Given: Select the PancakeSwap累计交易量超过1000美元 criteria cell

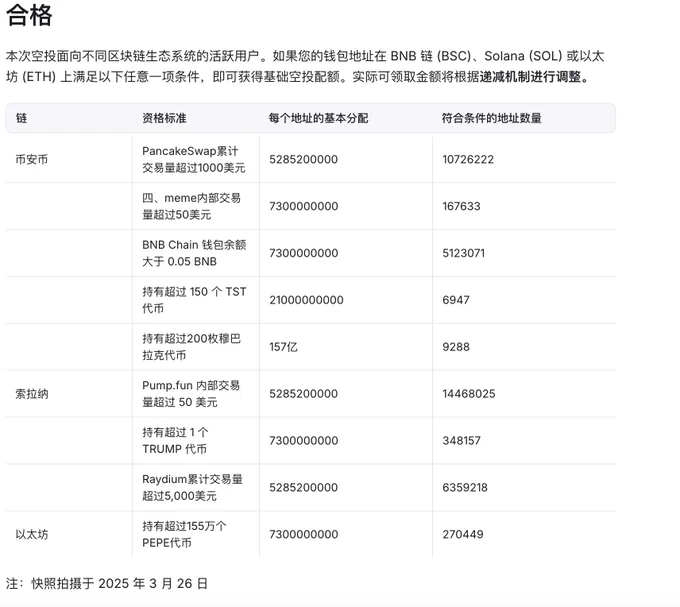Looking at the screenshot, I should click(194, 160).
